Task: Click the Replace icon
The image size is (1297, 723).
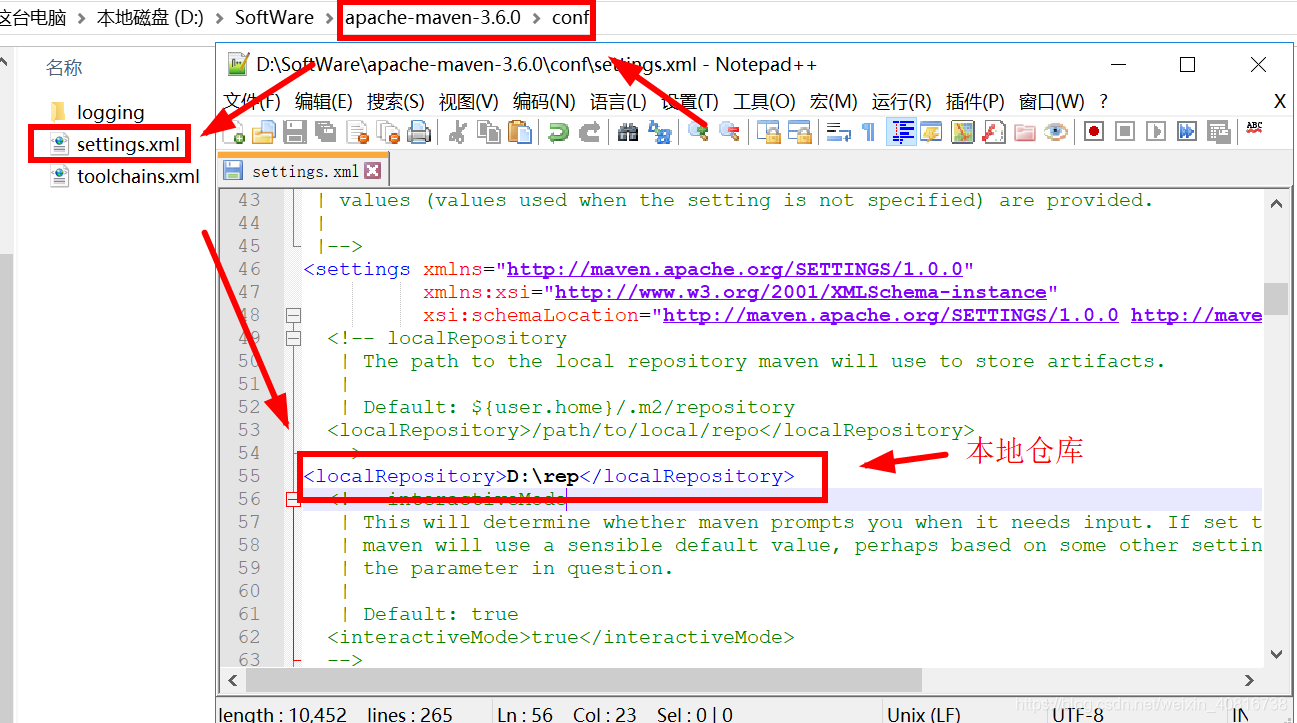Action: pos(659,132)
